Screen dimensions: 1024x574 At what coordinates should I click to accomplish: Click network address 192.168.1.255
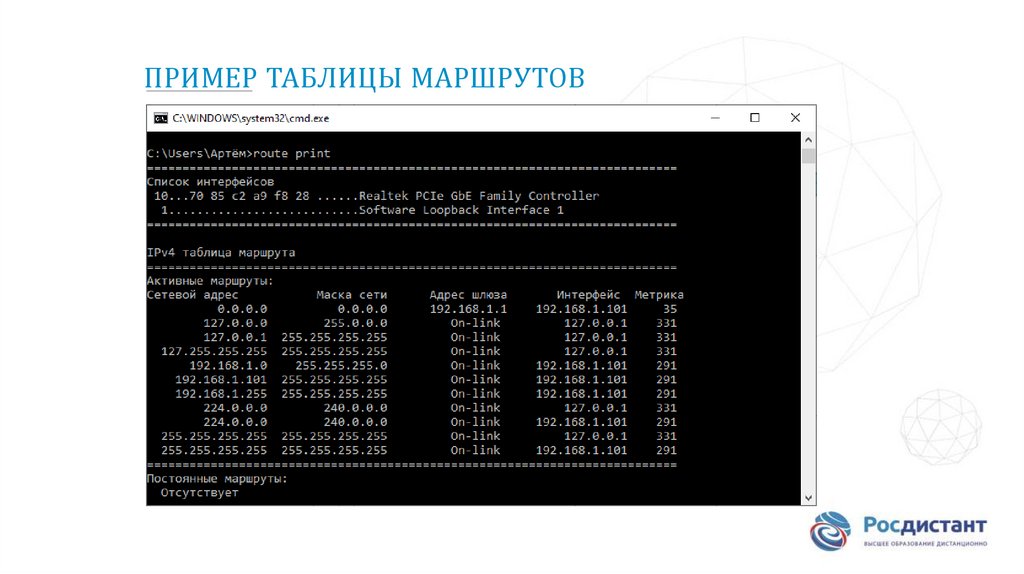221,394
